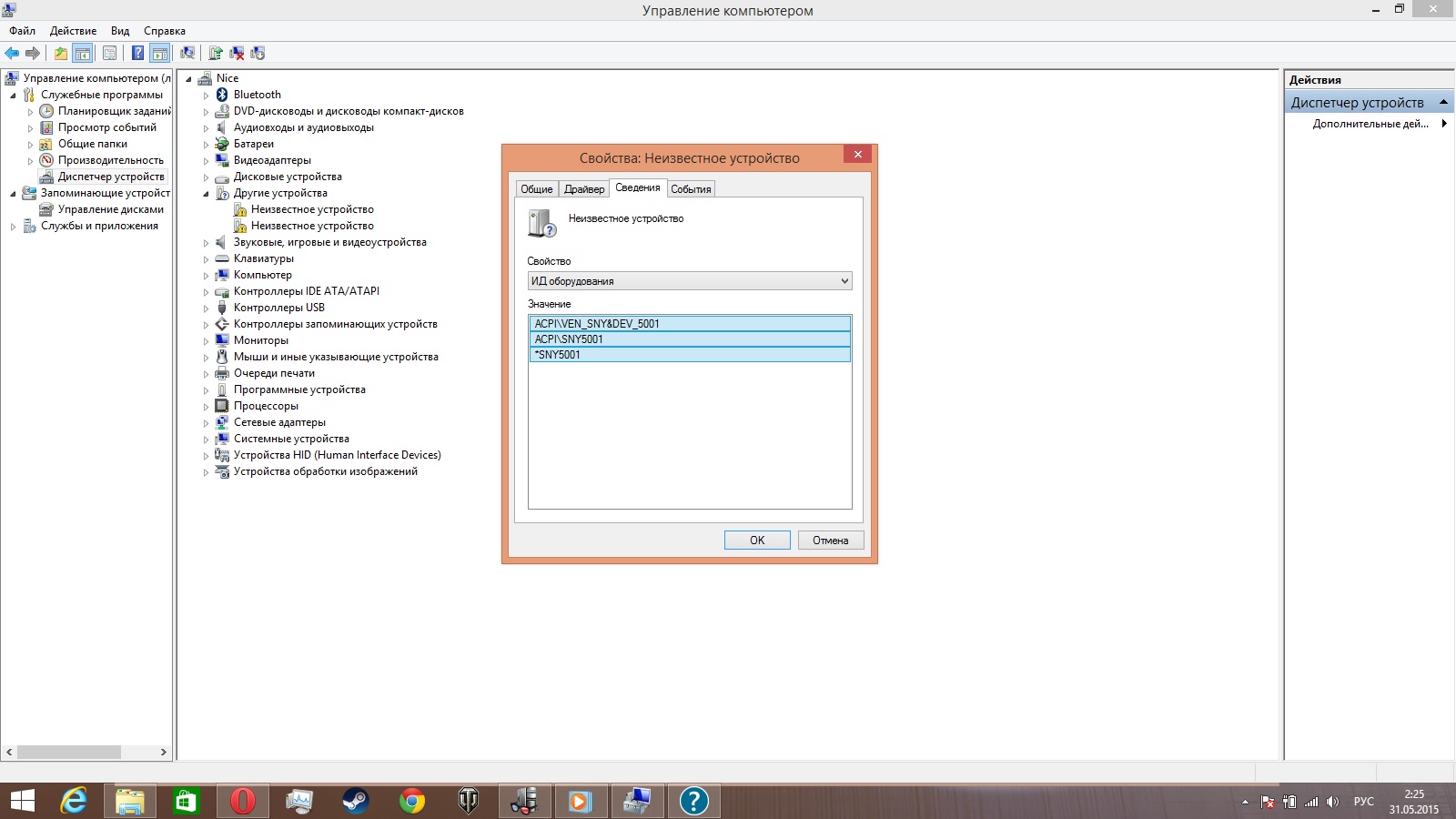Switch to the События tab
This screenshot has width=1456, height=819.
691,189
